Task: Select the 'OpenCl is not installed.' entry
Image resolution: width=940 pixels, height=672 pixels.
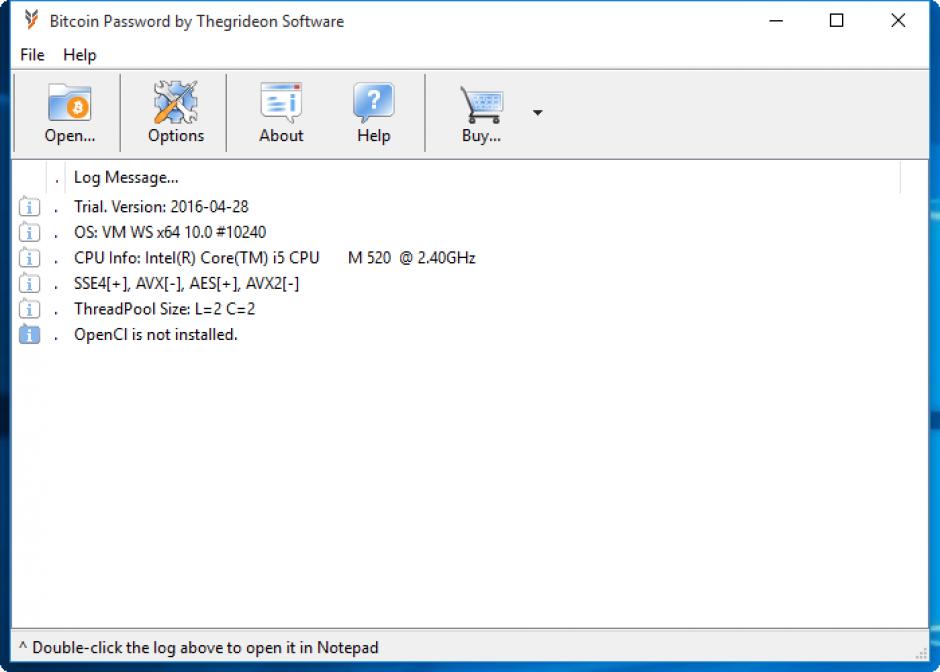Action: [156, 335]
